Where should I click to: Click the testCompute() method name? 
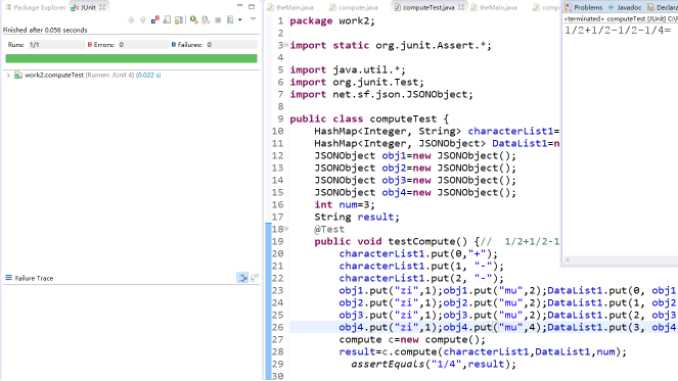coord(428,241)
